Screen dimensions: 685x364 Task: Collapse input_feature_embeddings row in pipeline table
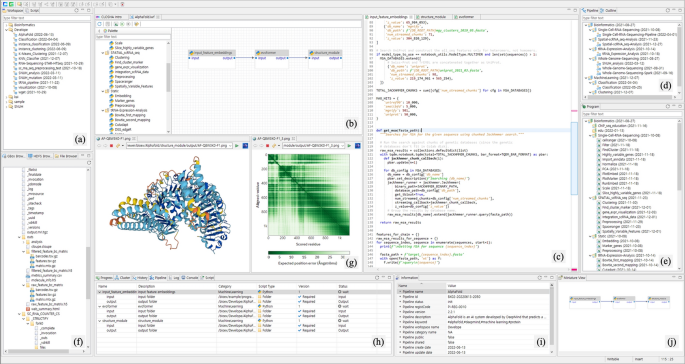pyautogui.click(x=99, y=292)
